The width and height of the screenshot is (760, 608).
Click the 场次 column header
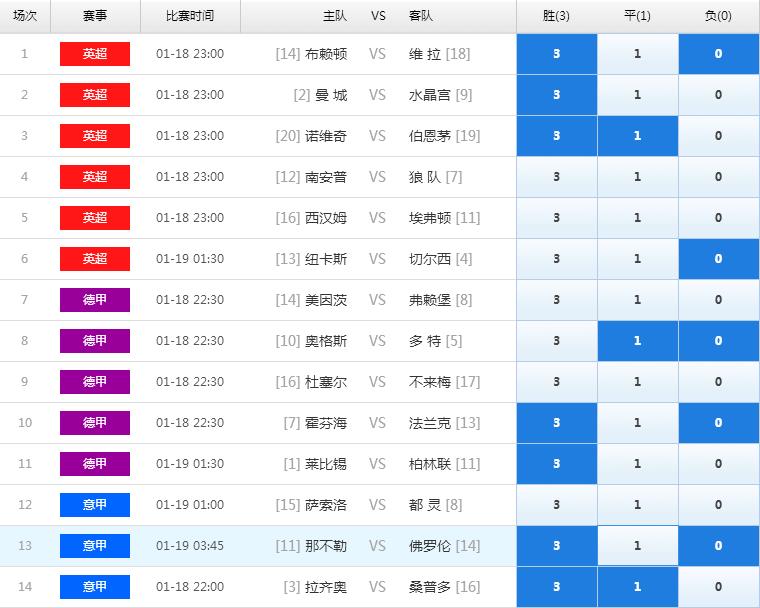25,16
